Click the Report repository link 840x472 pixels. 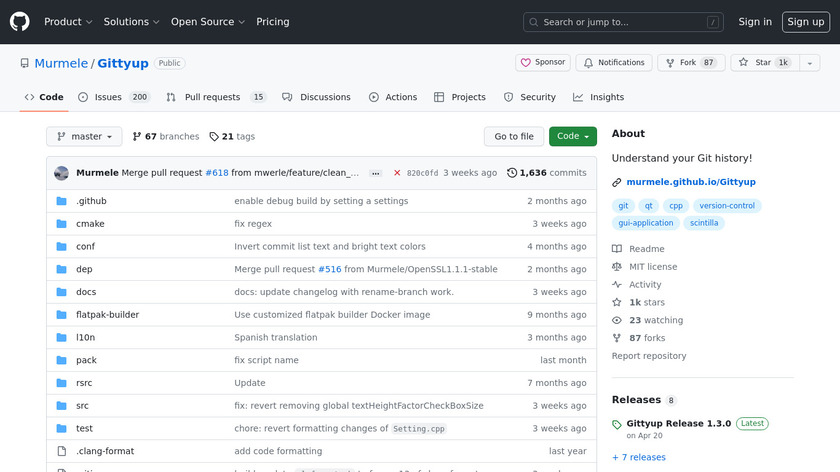(649, 356)
